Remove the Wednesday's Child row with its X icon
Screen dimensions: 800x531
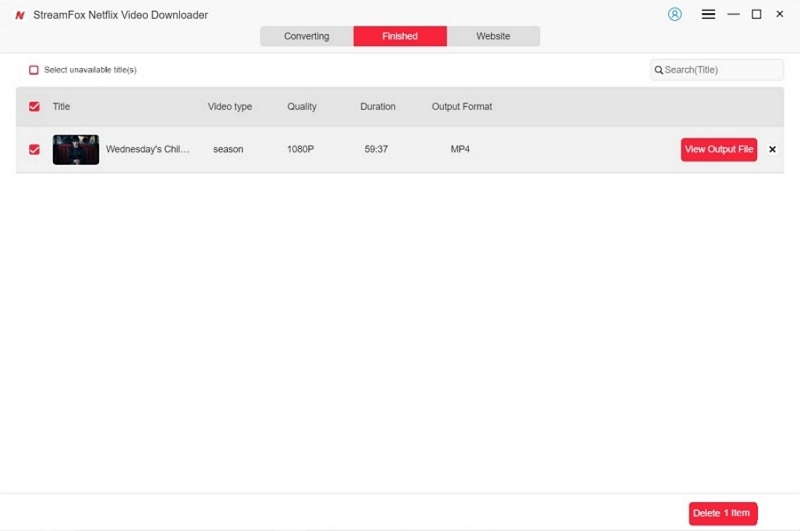(x=772, y=149)
